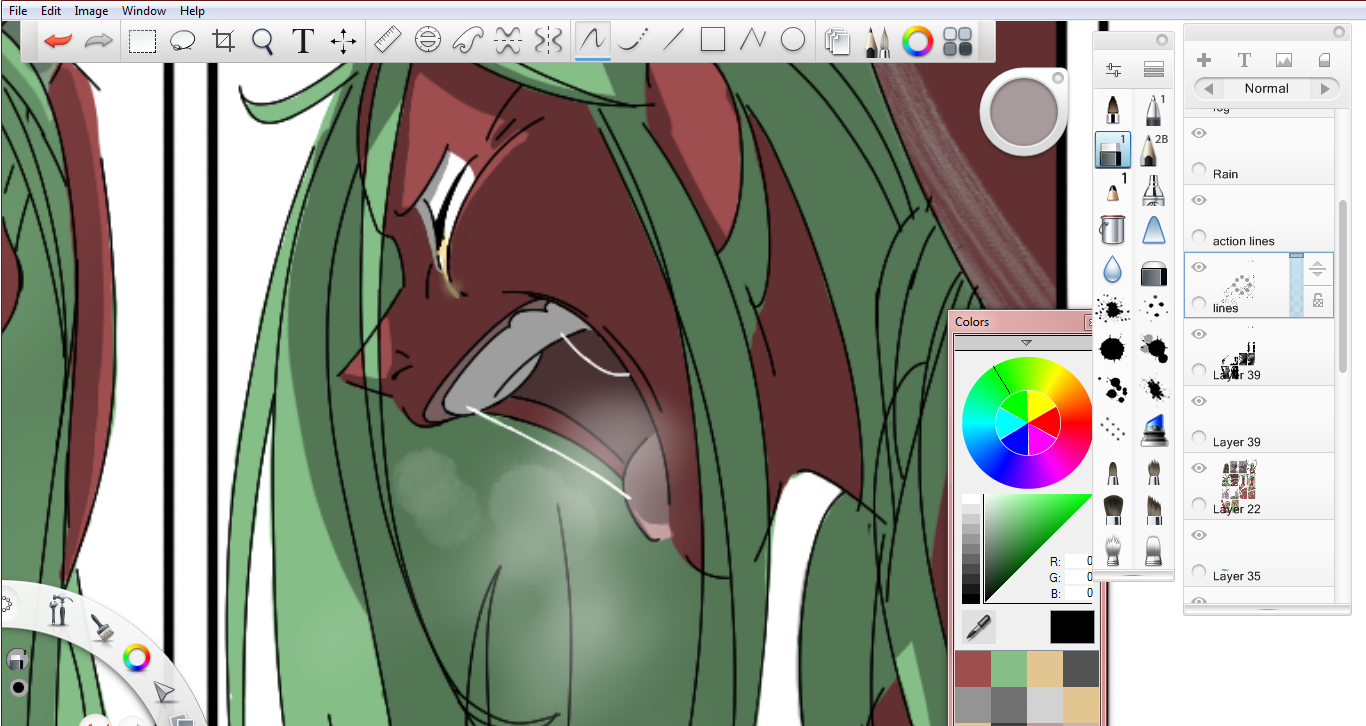
Task: Hide Layer 22 with eye icon
Action: [x=1199, y=468]
